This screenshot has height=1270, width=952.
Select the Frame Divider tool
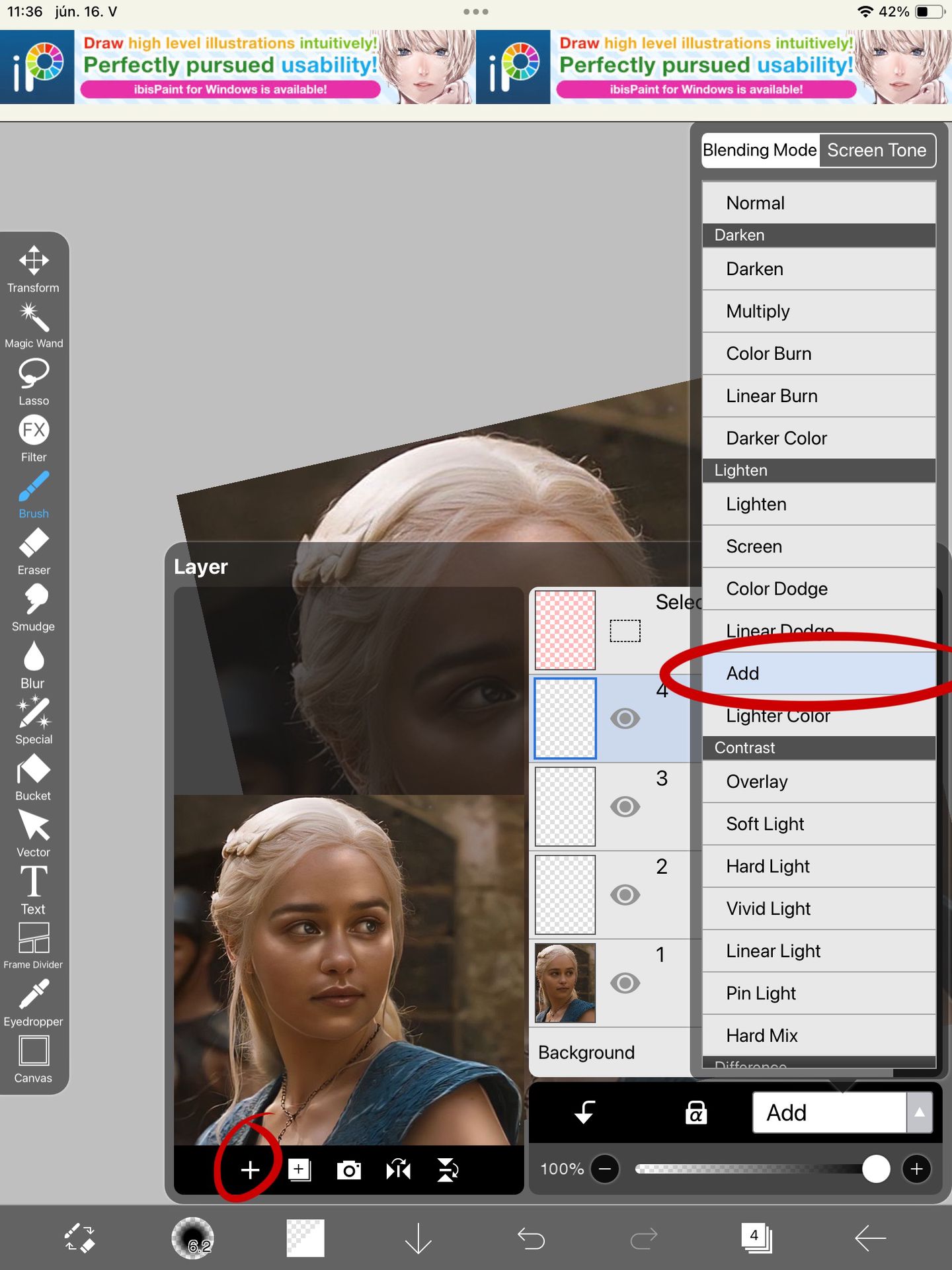tap(34, 947)
